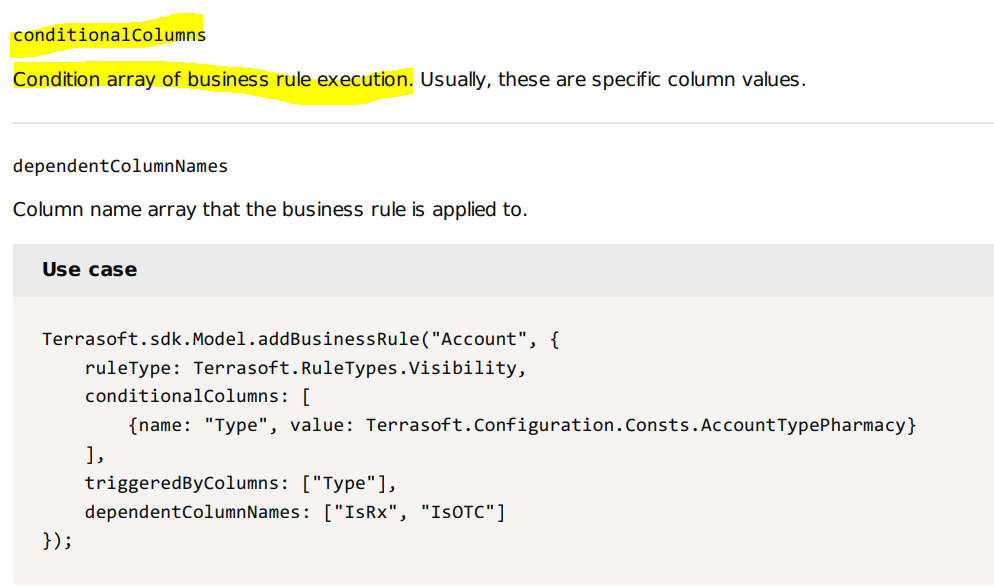Click the "IsOTC" string in the code
Screen dimensions: 994x587
[458, 512]
